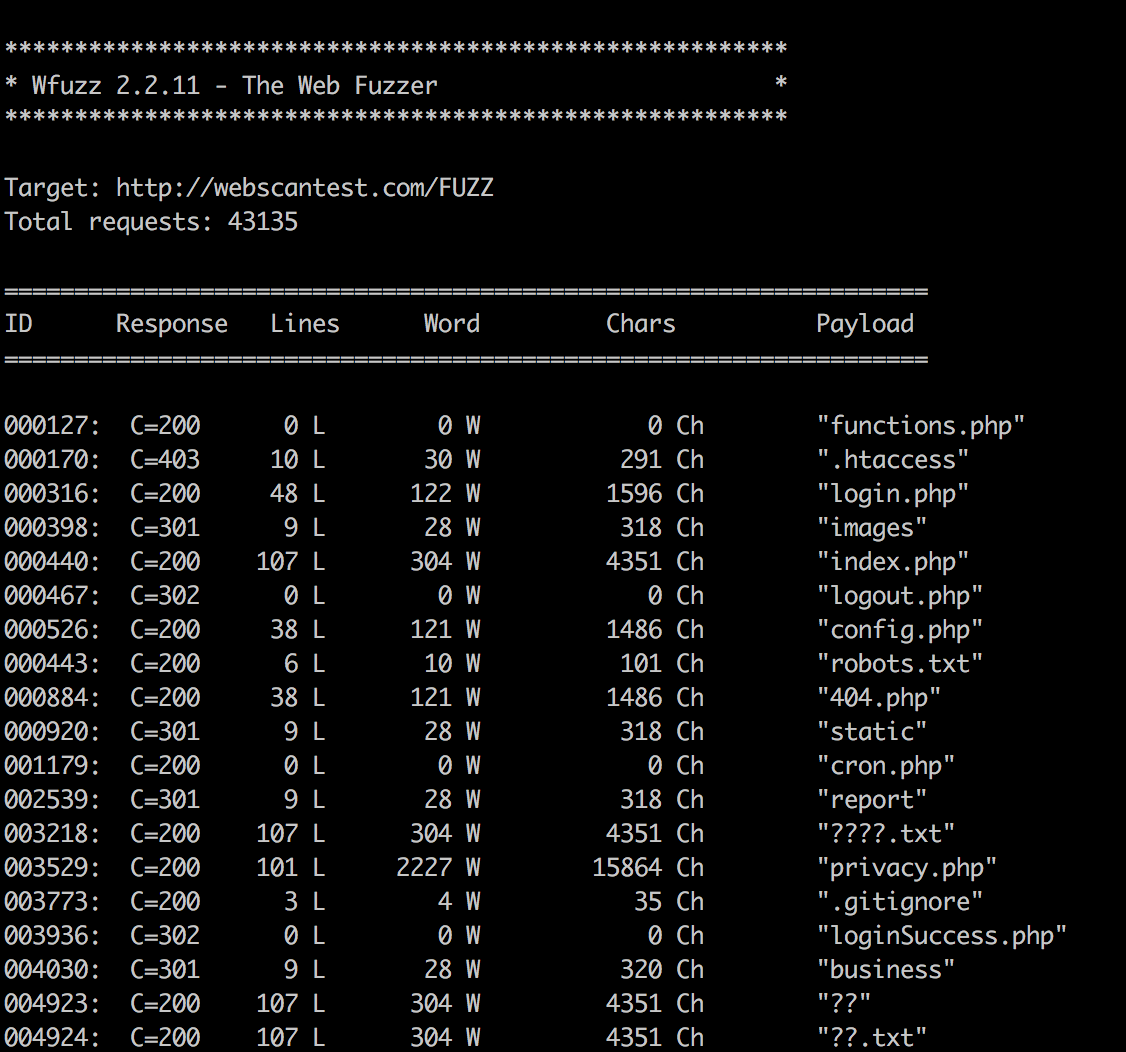Select payload ".htaccess"
The height and width of the screenshot is (1052, 1126).
click(893, 460)
